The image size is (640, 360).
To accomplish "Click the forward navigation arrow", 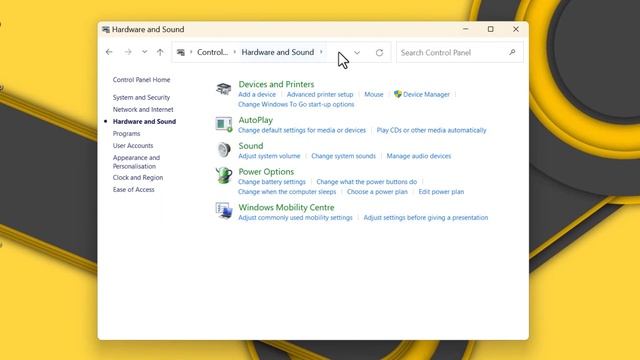I will point(128,52).
